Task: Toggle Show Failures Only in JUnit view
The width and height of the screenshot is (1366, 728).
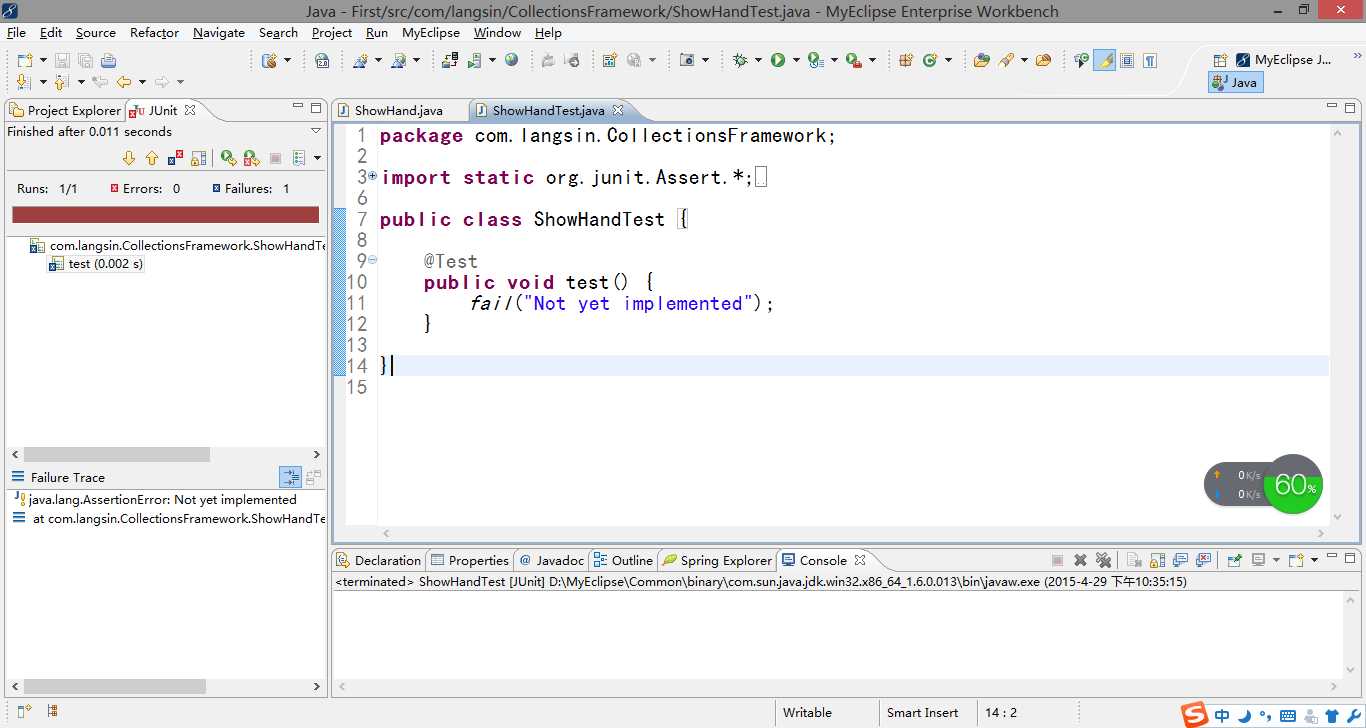Action: (x=175, y=158)
